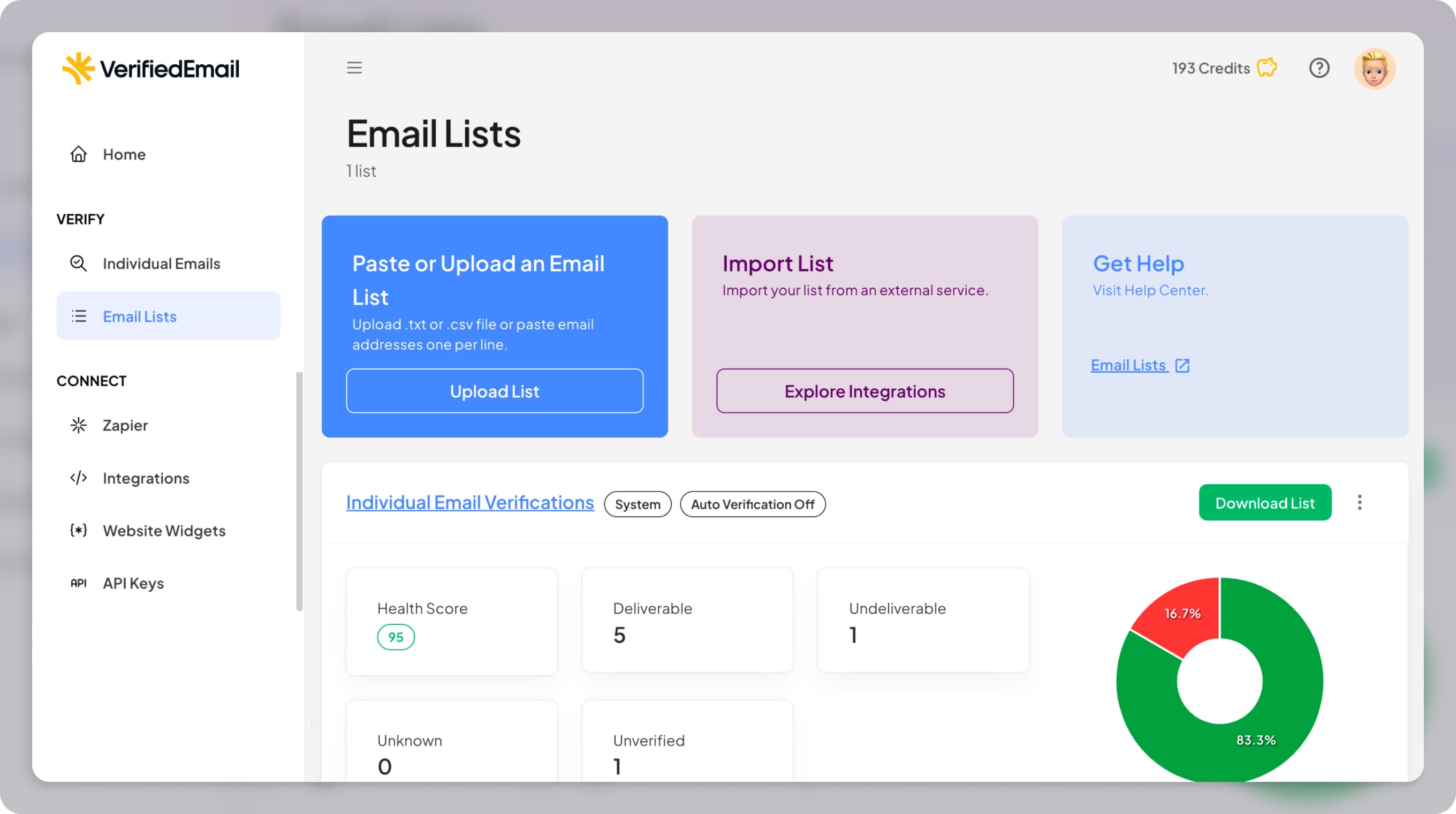Image resolution: width=1456 pixels, height=814 pixels.
Task: Click the Website Widgets braces icon
Action: point(79,530)
